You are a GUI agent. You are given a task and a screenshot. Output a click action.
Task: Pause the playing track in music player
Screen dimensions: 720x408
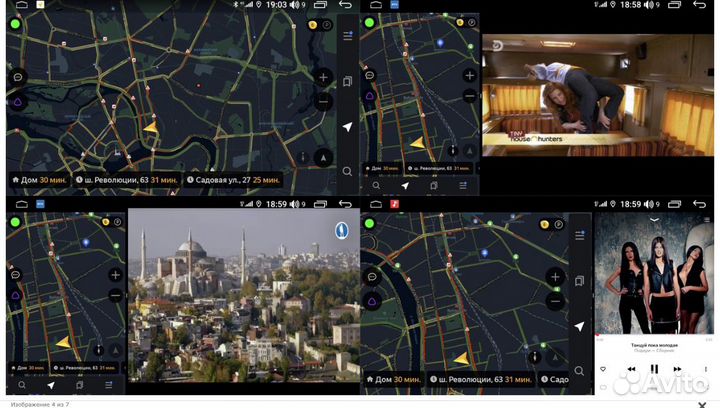[x=654, y=369]
